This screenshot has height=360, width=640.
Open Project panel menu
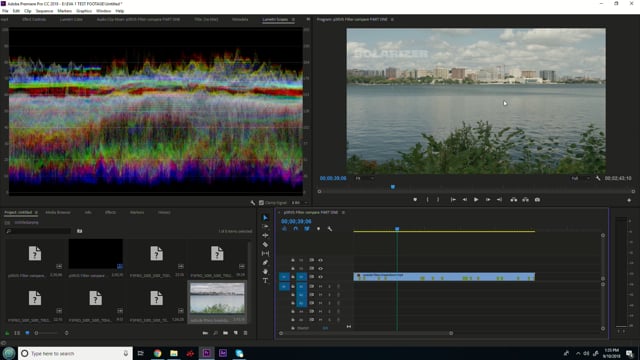point(36,212)
